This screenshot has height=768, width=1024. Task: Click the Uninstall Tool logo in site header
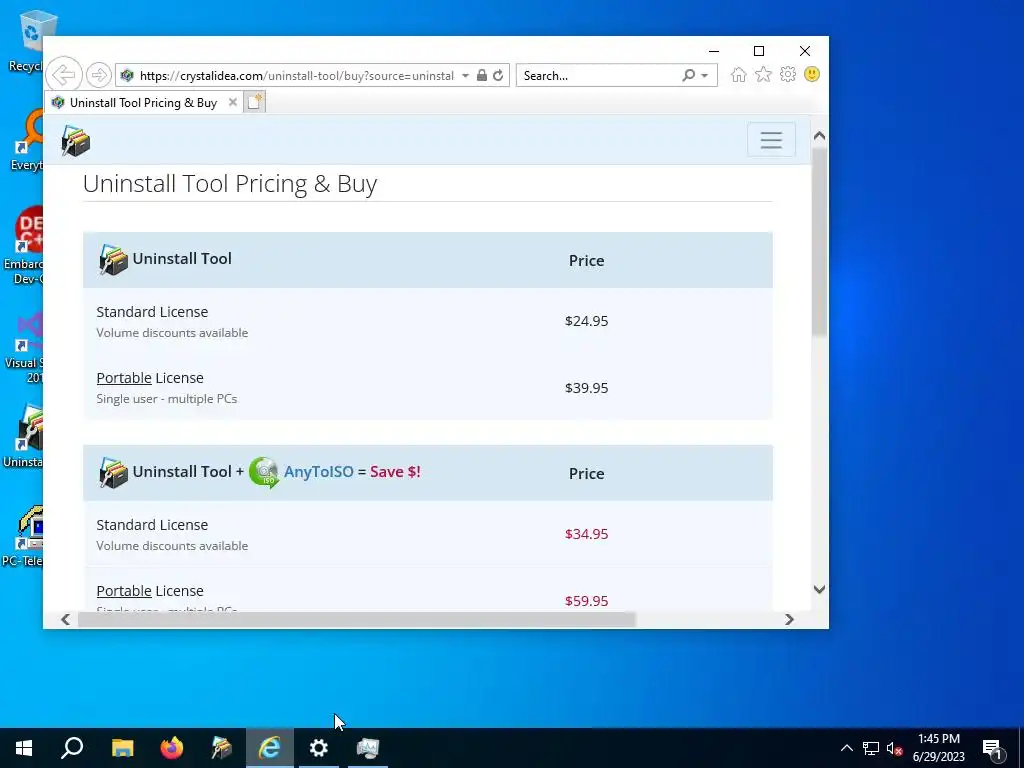coord(76,141)
